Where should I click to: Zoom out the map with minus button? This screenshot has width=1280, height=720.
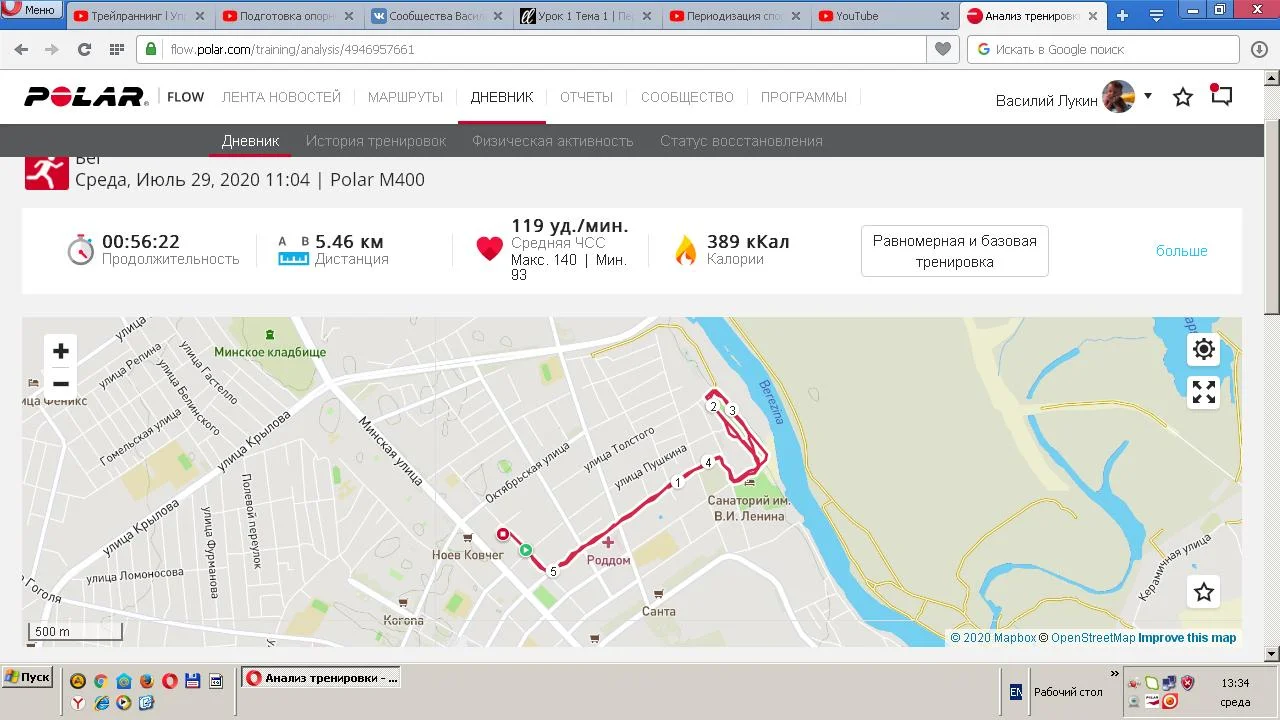[x=61, y=384]
